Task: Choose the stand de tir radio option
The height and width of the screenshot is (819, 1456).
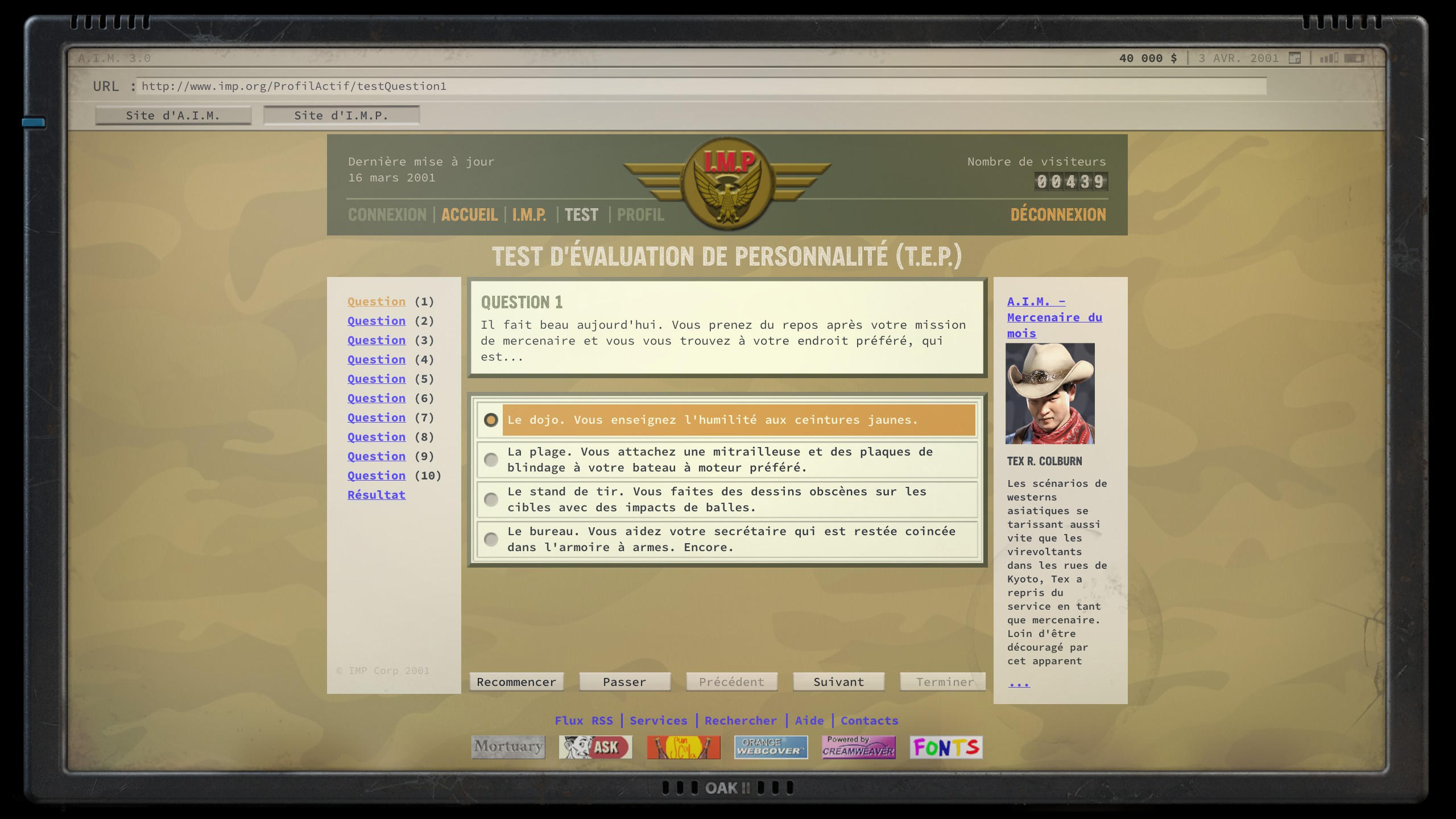Action: pyautogui.click(x=491, y=499)
